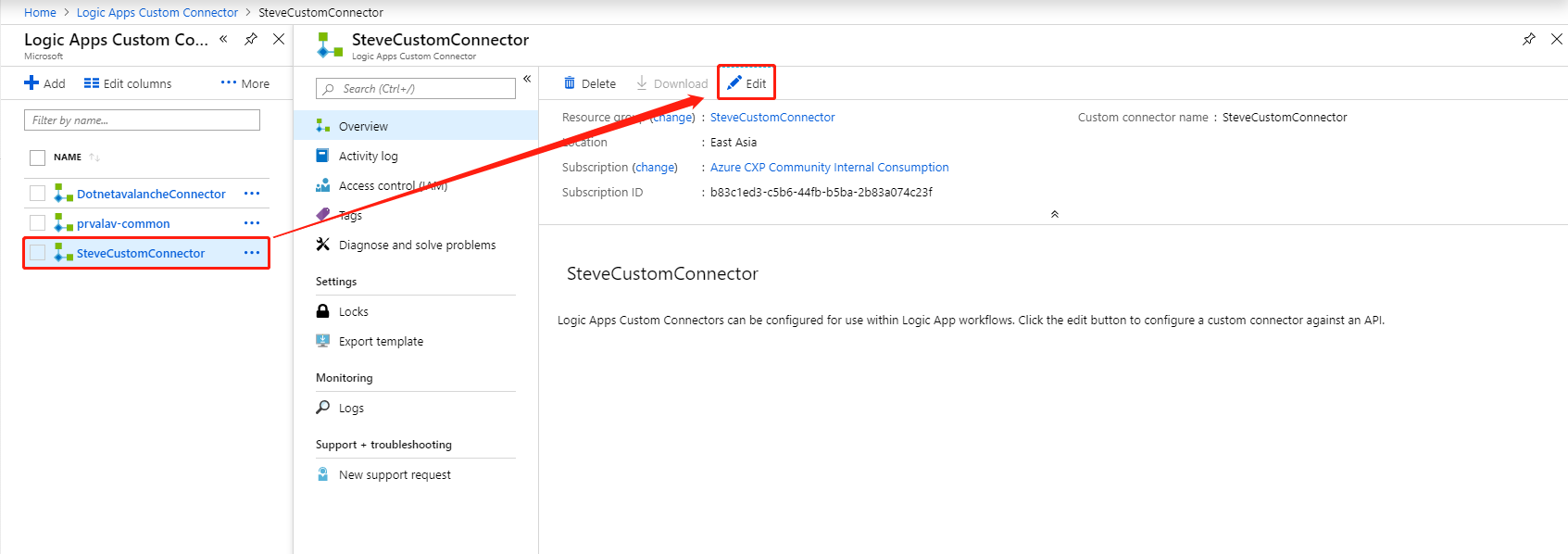Toggle the select-all NAME checkbox

38,157
